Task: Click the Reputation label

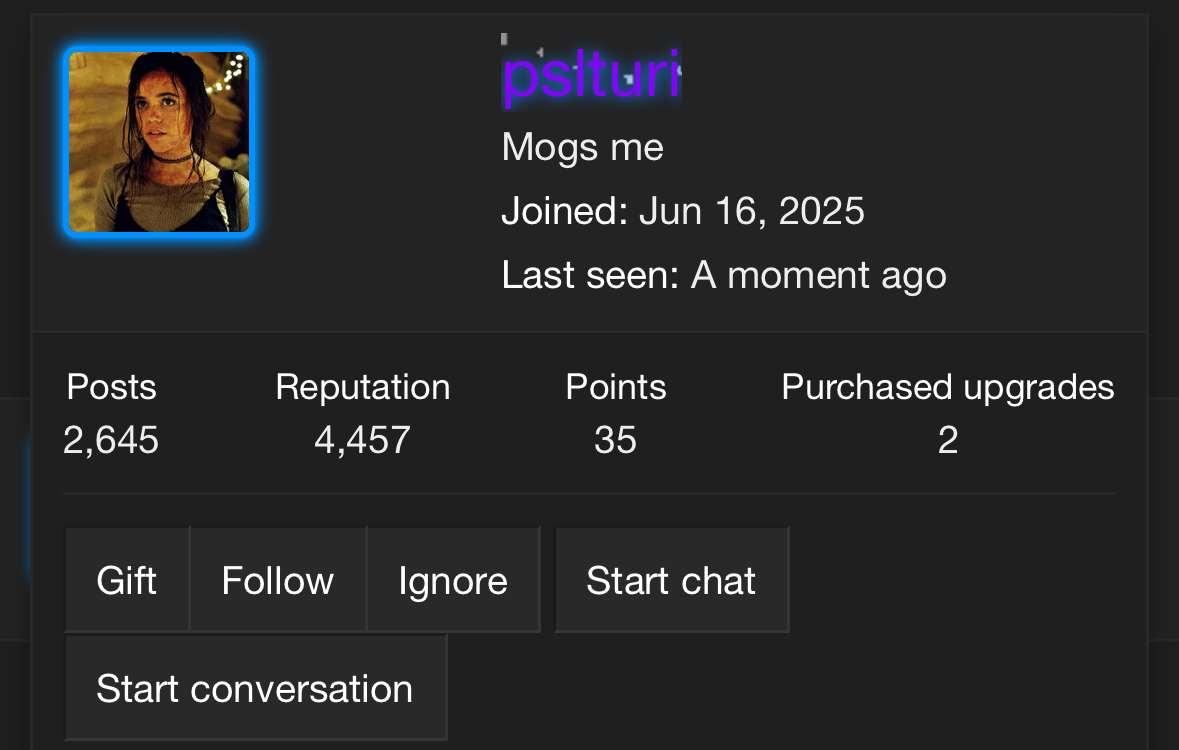Action: coord(363,387)
